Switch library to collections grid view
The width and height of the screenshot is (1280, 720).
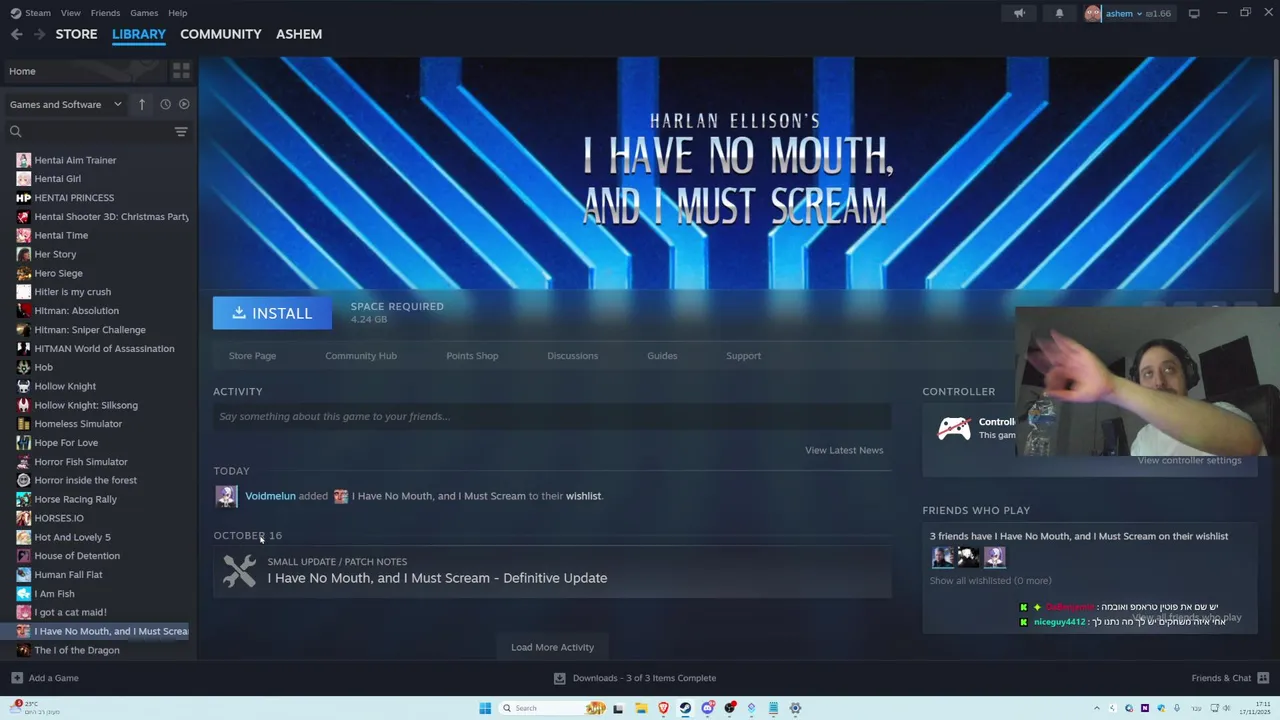point(181,71)
